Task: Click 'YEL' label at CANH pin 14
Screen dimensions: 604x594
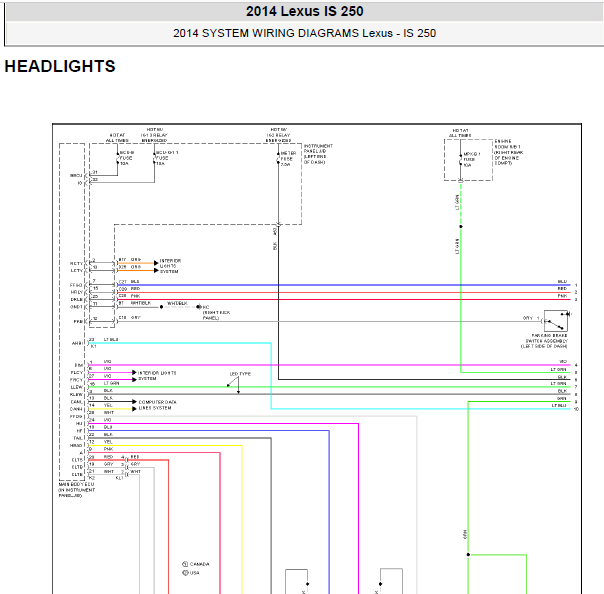Action: coord(108,405)
